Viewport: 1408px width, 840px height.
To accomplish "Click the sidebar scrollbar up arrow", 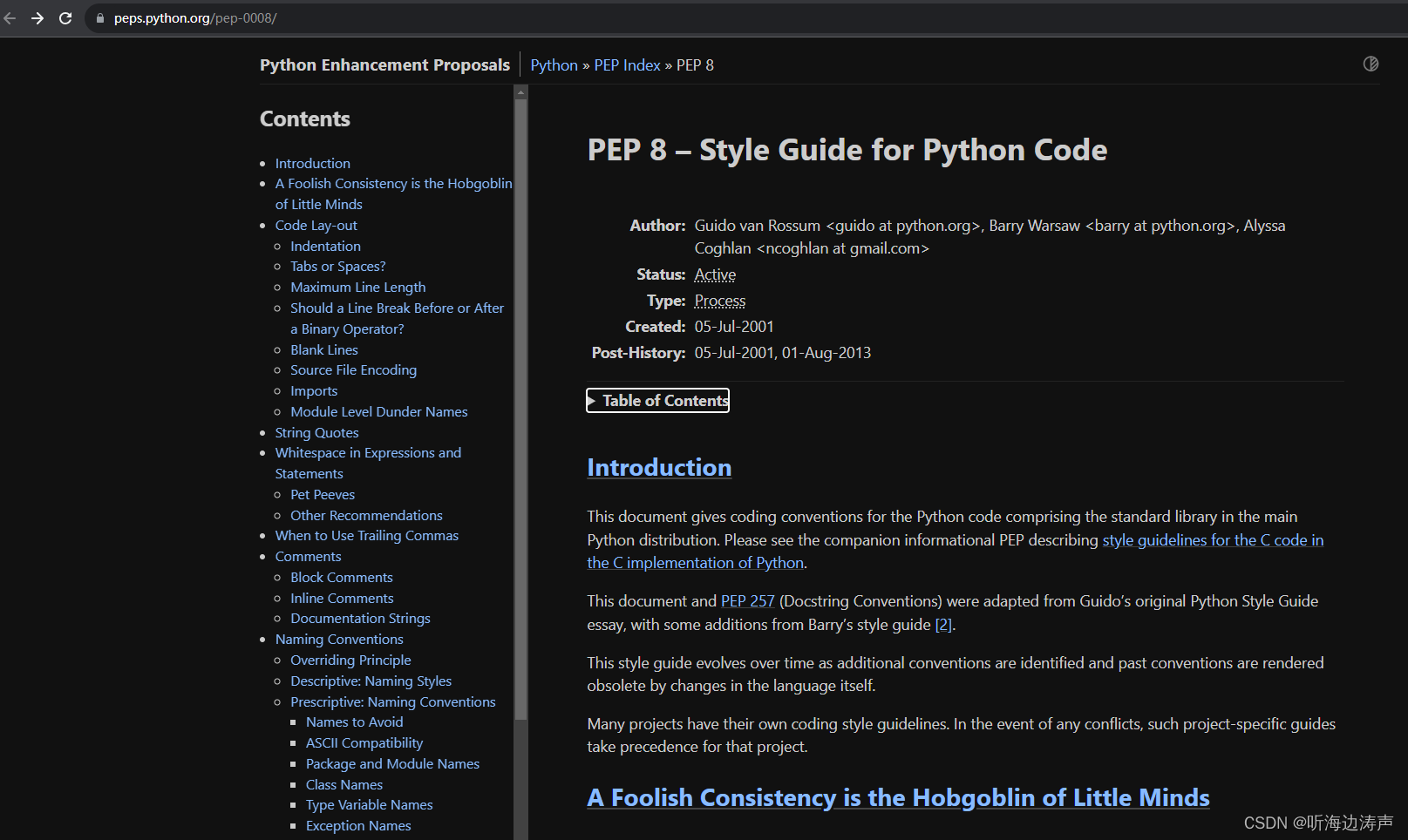I will click(520, 92).
